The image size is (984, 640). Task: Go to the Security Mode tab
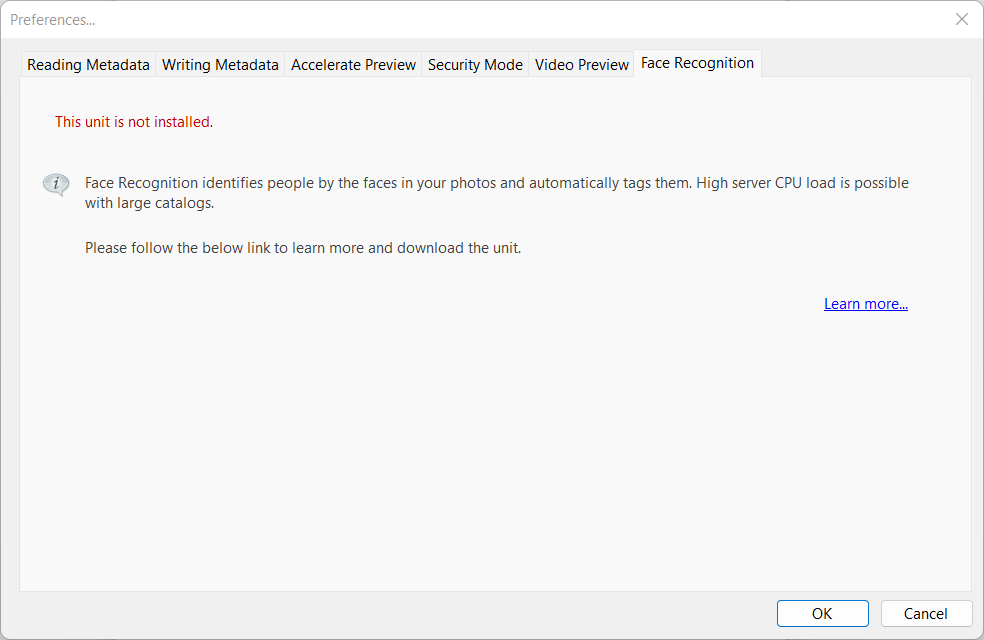tap(475, 65)
